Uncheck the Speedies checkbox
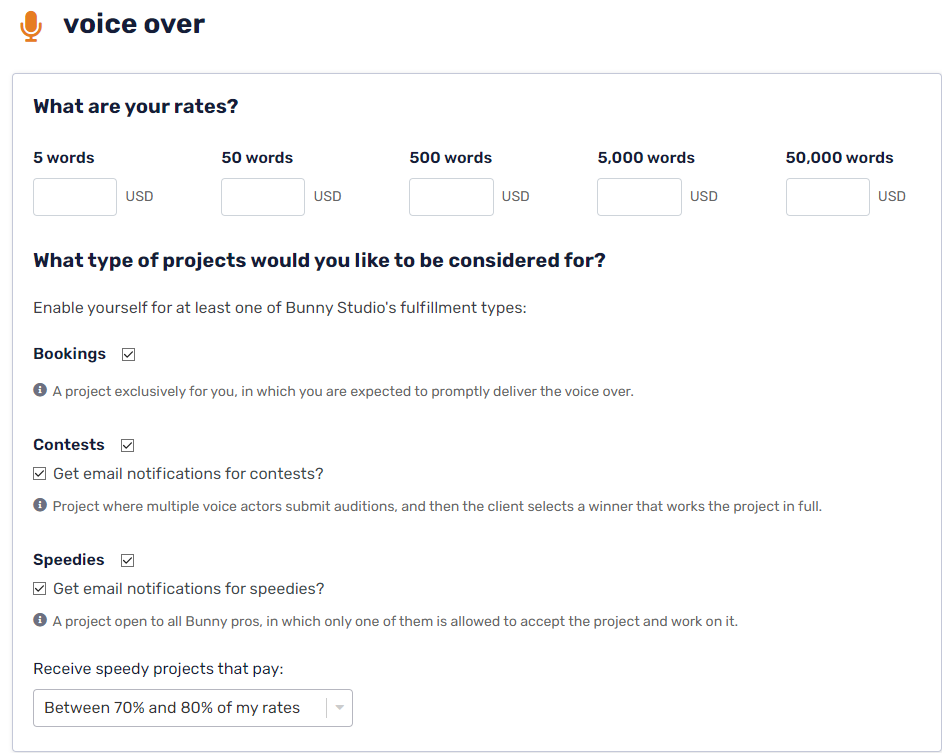The image size is (942, 753). tap(127, 561)
